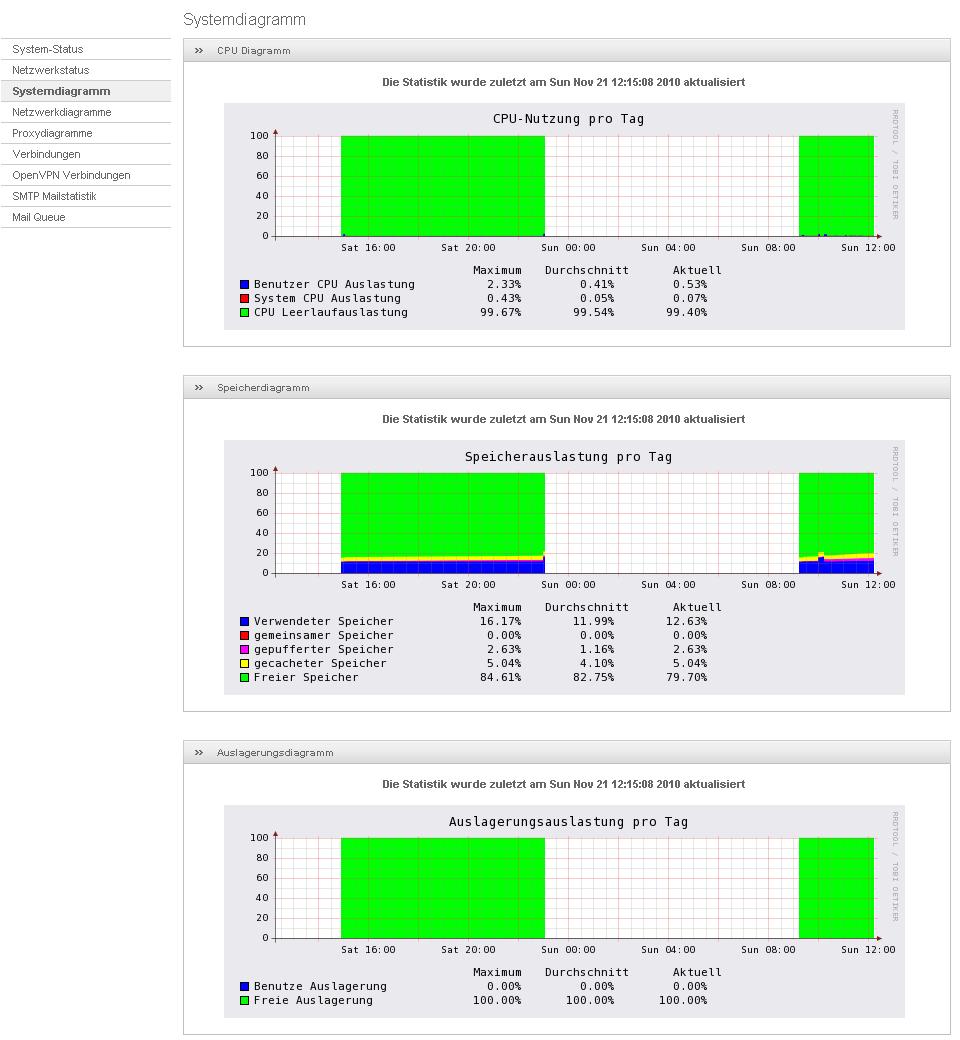Click blue Benutze Auslagerung legend swatch

[x=244, y=986]
